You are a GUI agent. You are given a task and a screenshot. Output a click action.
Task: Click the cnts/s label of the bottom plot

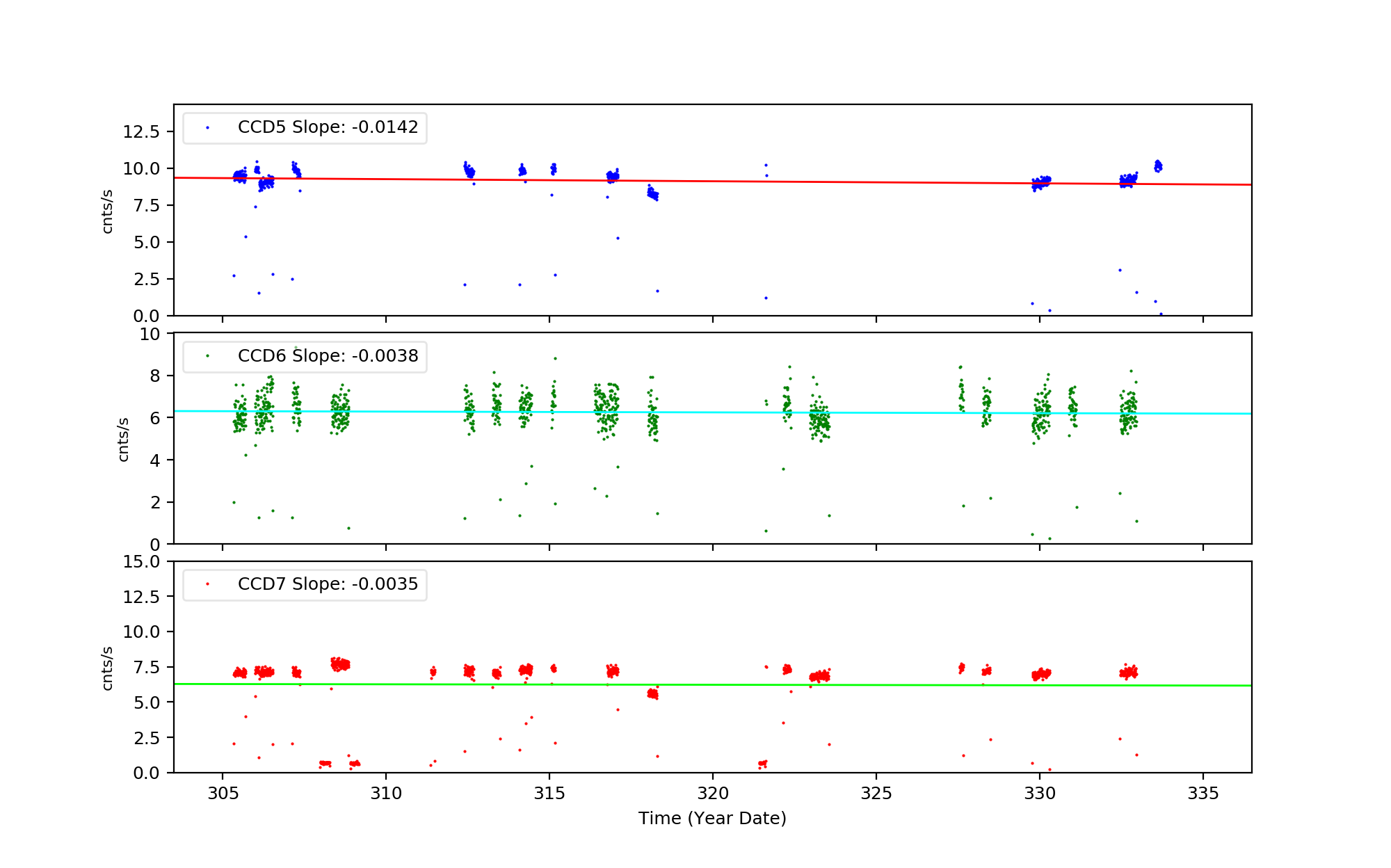point(107,668)
